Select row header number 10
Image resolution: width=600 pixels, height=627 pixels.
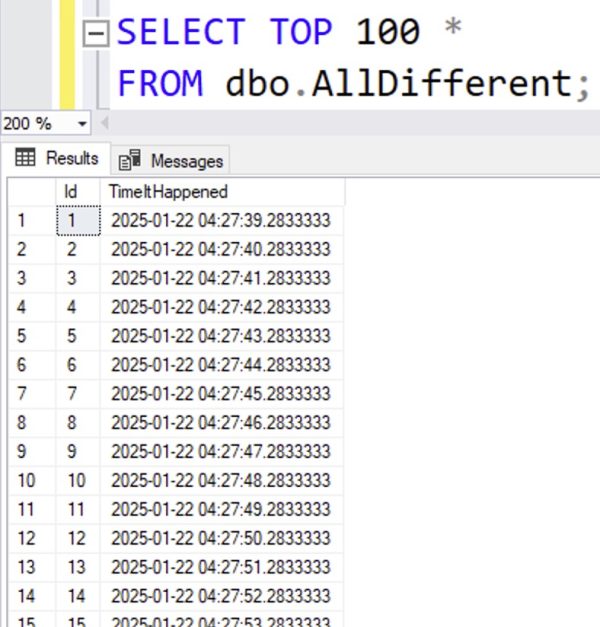(26, 481)
